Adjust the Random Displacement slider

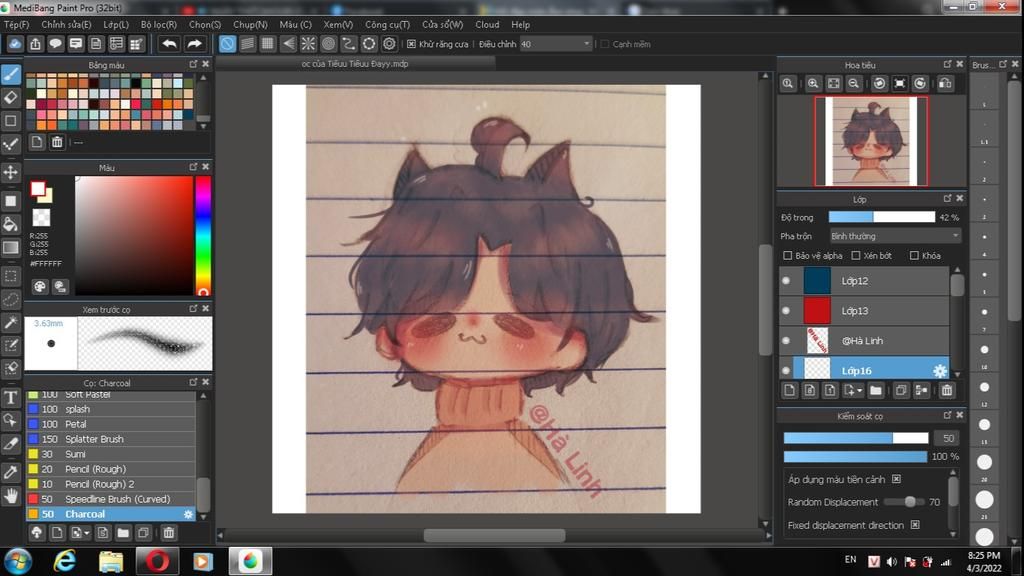pos(904,502)
